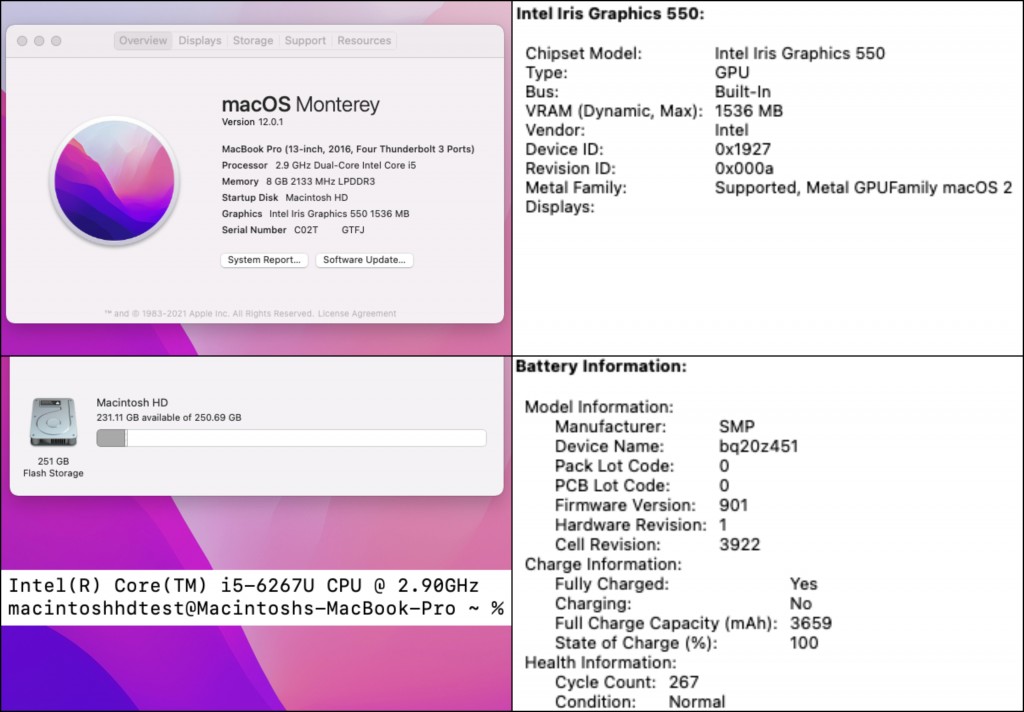Viewport: 1024px width, 712px height.
Task: Switch to the Overview tab
Action: 143,40
